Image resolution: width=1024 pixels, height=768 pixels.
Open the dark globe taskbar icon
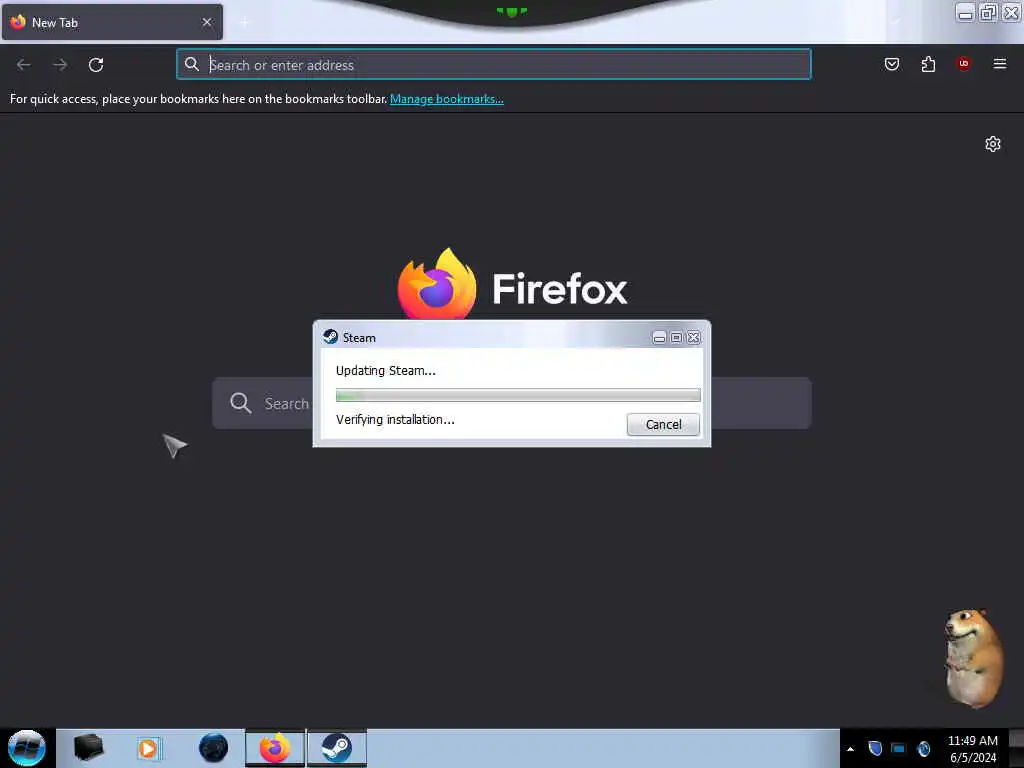(x=213, y=748)
